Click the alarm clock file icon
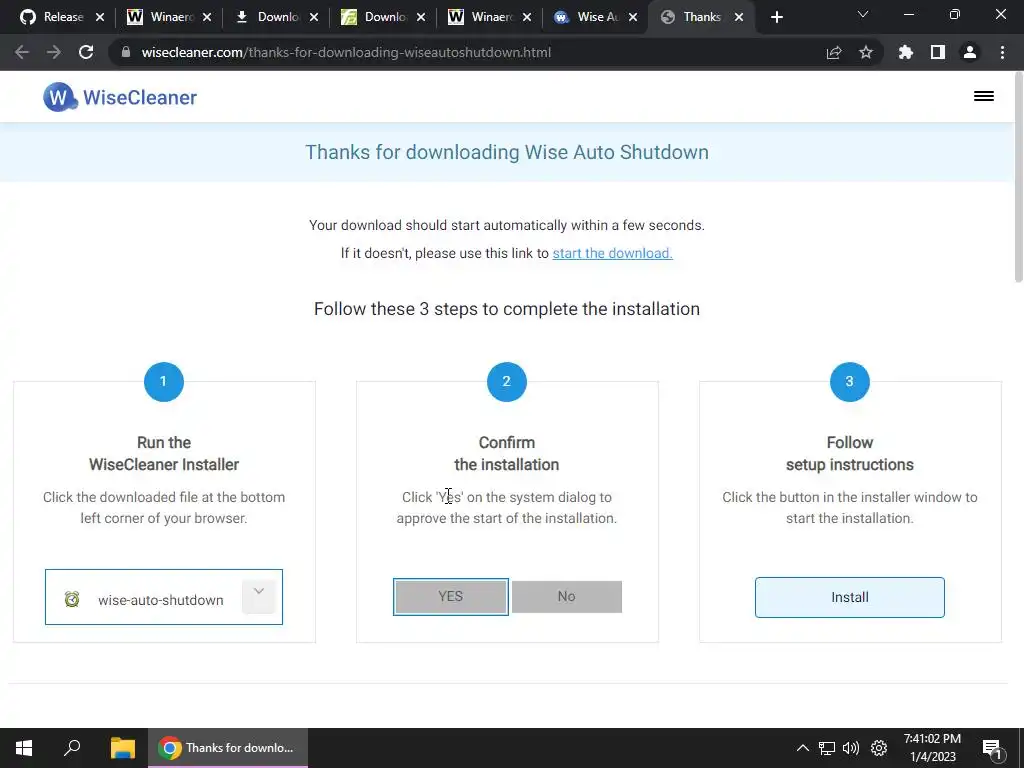This screenshot has width=1024, height=768. click(x=72, y=599)
